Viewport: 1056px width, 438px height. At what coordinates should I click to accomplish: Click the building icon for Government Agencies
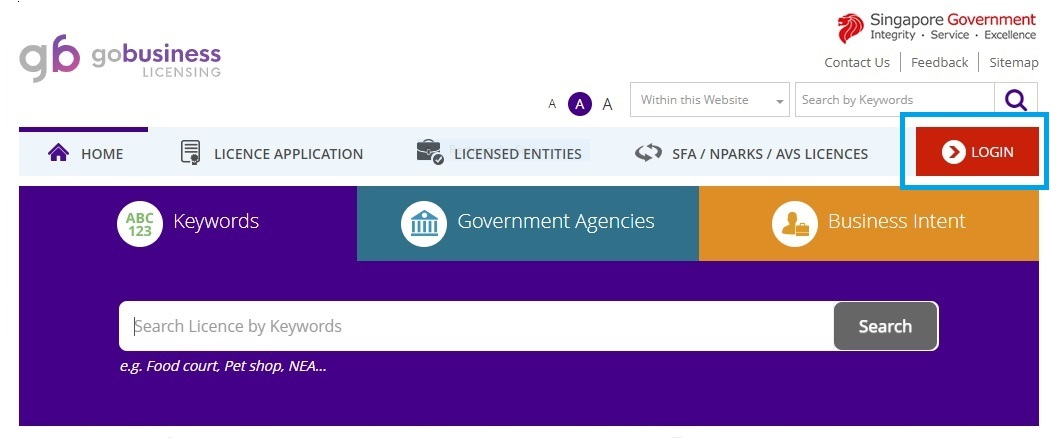click(x=424, y=223)
